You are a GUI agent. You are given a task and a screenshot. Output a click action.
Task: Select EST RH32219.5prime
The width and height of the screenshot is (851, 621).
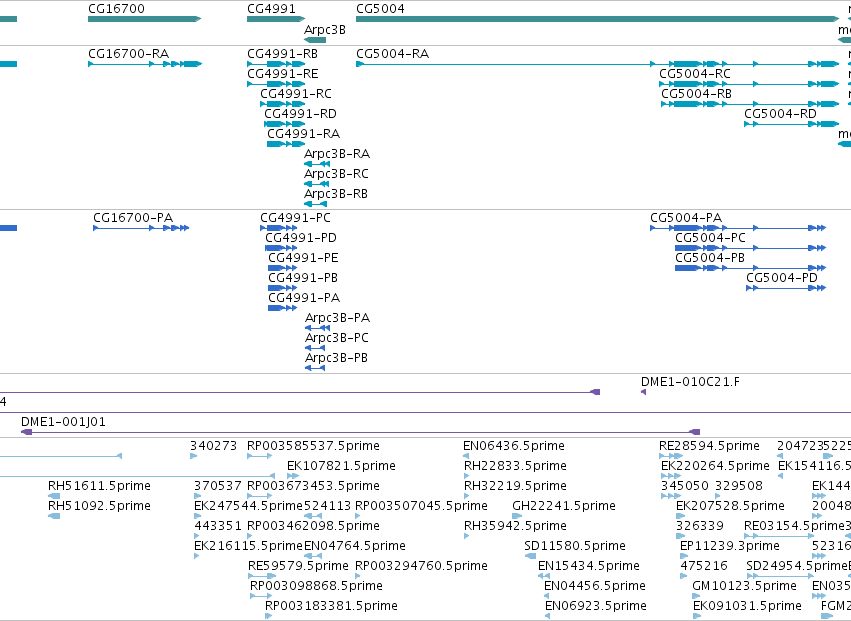pos(515,486)
